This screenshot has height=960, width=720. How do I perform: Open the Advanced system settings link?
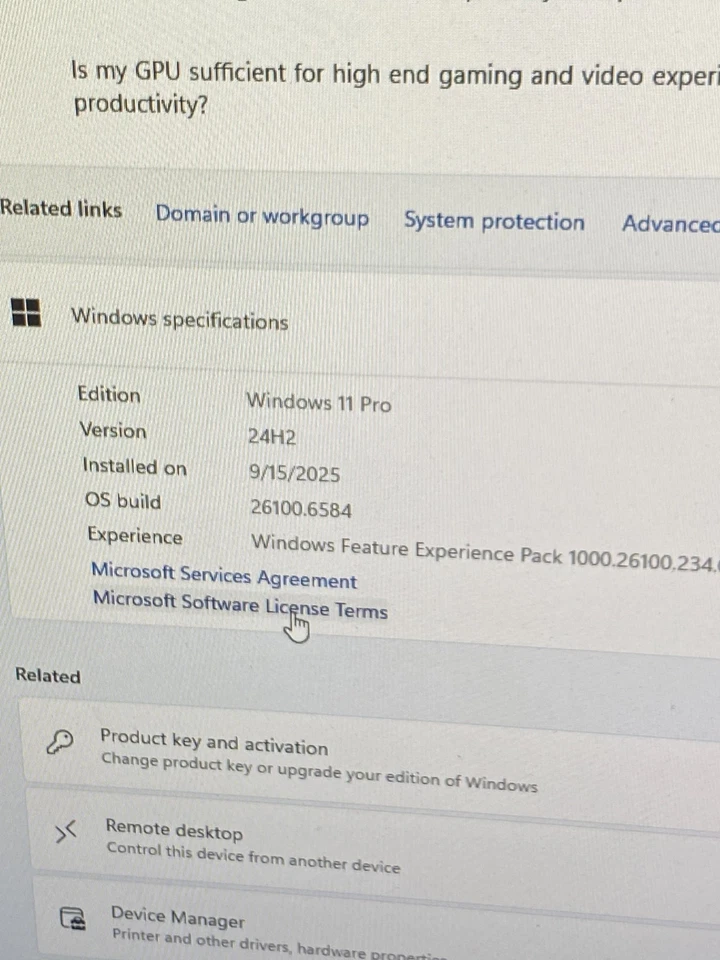point(670,223)
